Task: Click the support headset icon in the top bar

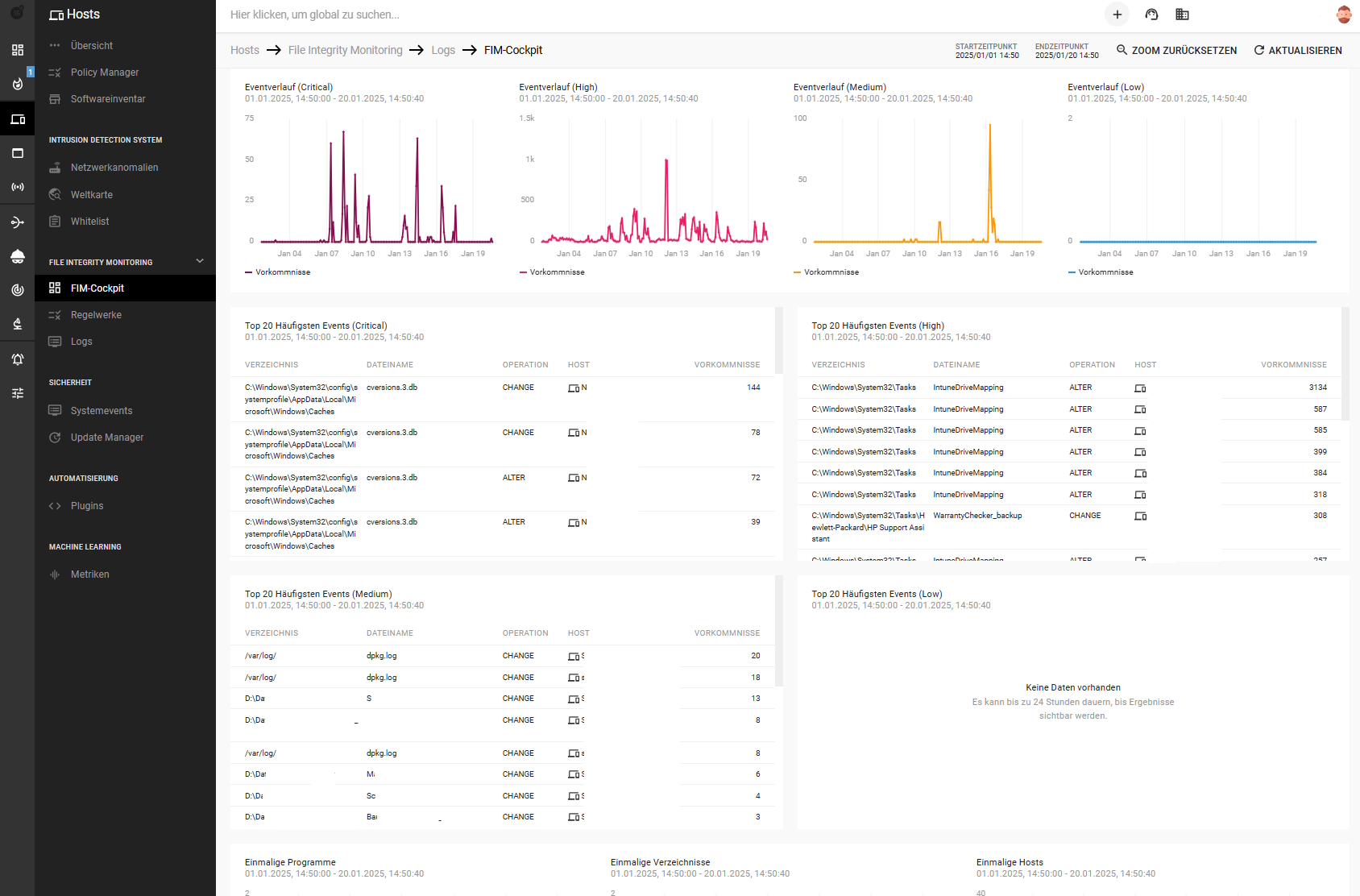Action: [x=1151, y=15]
